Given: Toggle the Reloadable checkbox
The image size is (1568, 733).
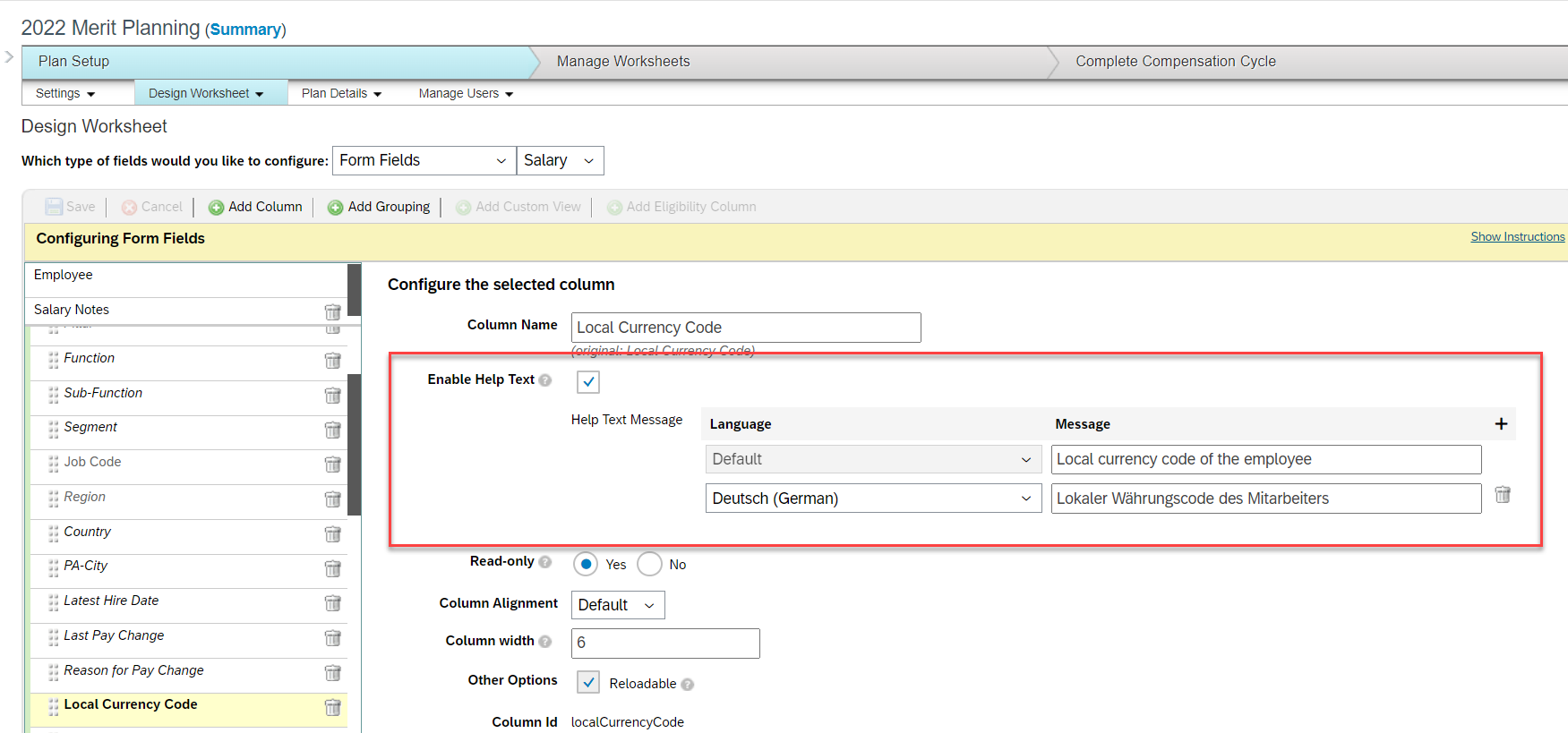Looking at the screenshot, I should pos(588,683).
